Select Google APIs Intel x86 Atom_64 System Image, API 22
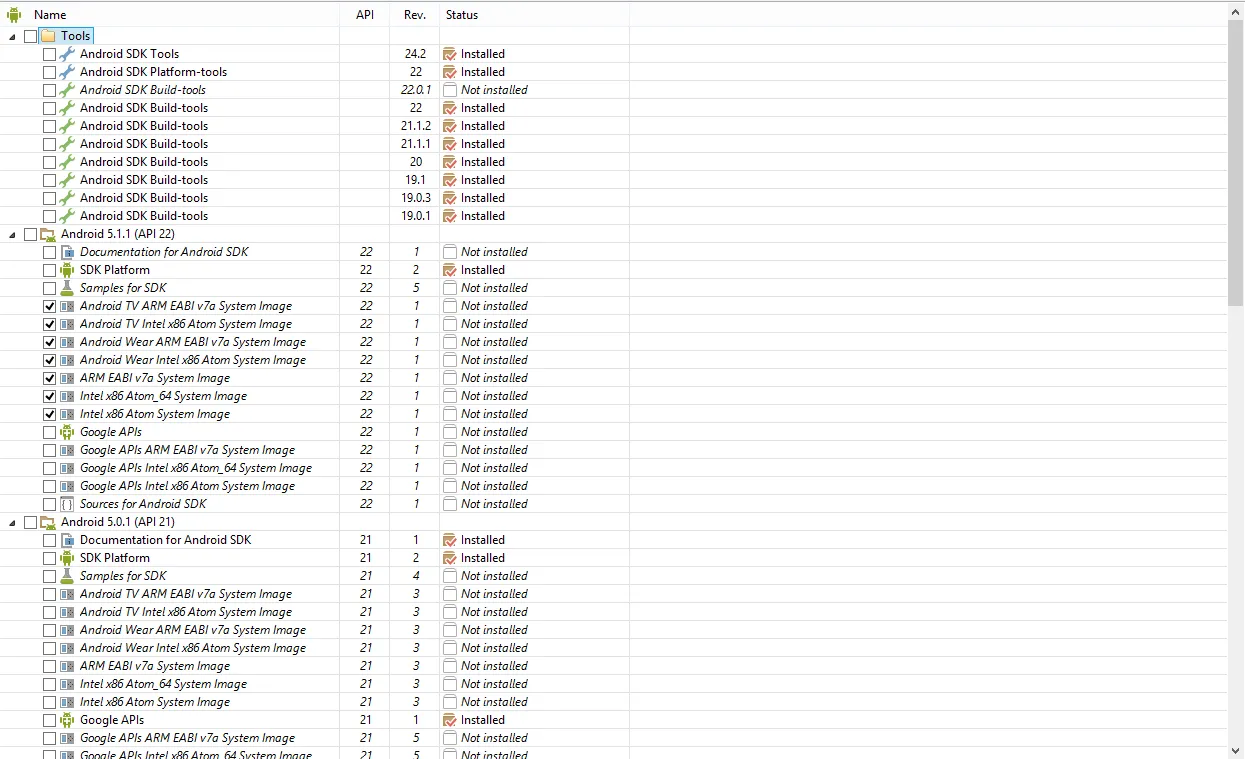Screen dimensions: 1245x759 click(196, 468)
